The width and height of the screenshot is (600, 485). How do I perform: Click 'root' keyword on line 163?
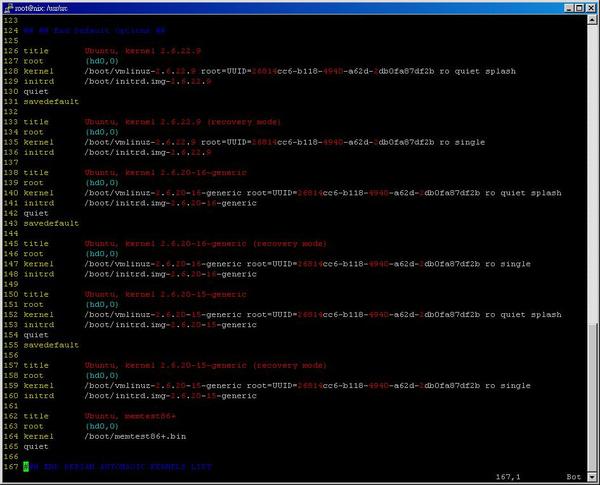33,426
